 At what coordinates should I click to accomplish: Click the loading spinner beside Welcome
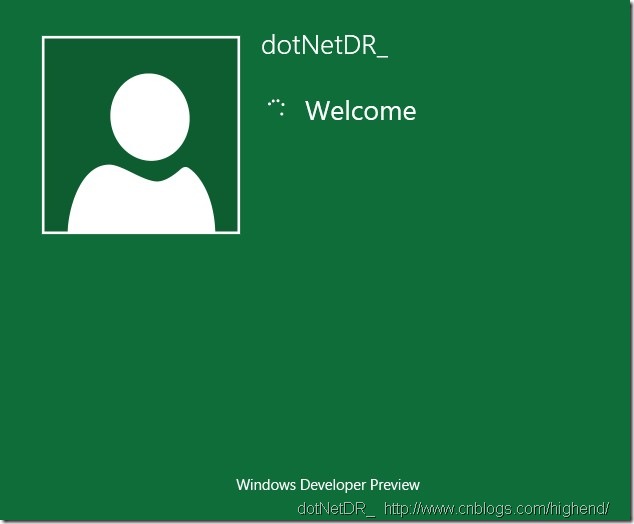[277, 108]
